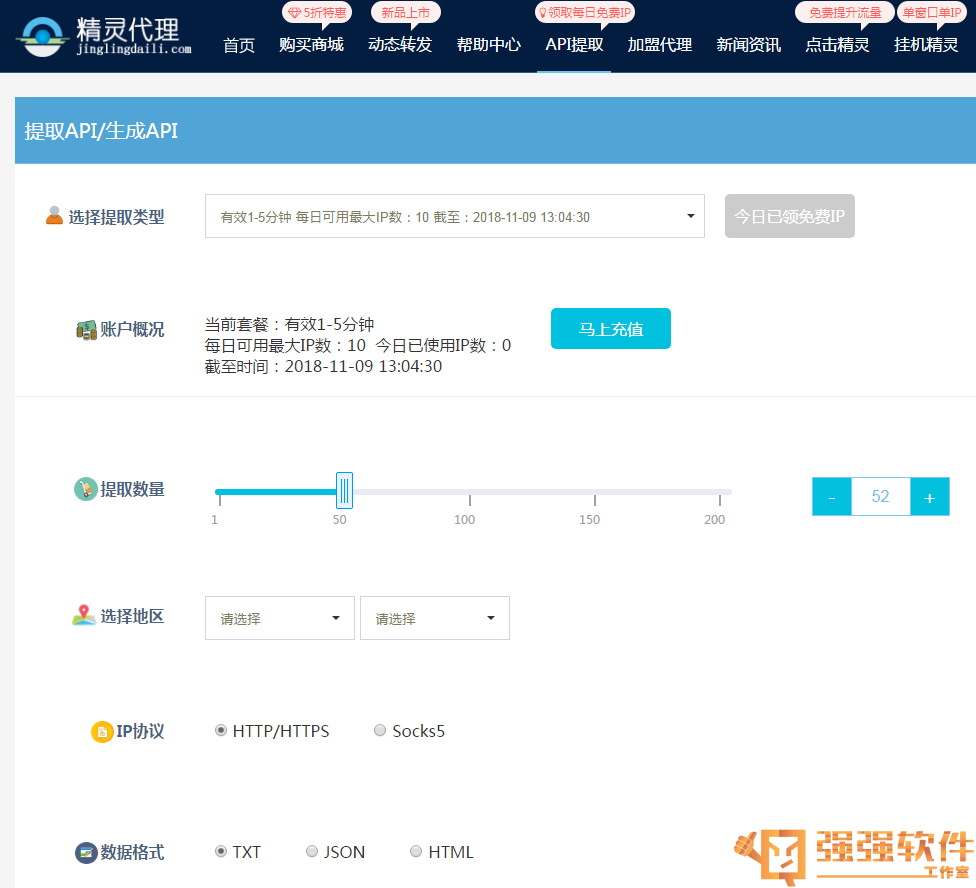Open the 选择提取类型 package dropdown
Screen dimensions: 976x888
[454, 216]
